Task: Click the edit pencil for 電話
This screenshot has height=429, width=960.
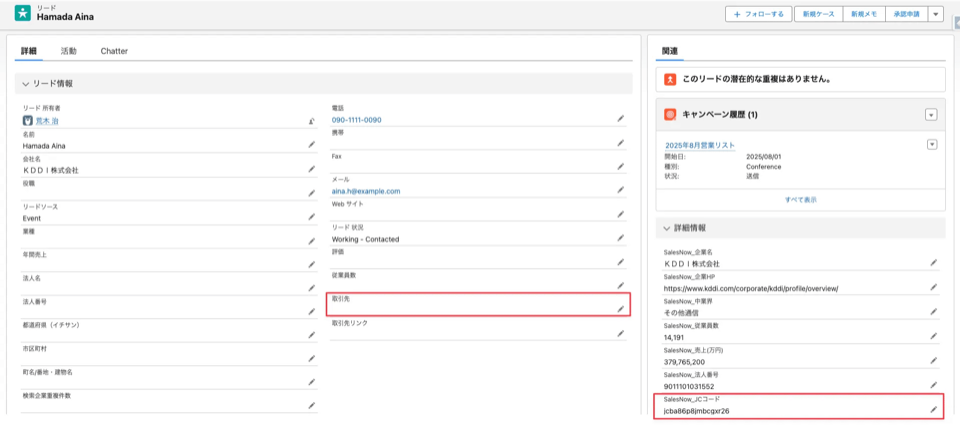Action: (621, 119)
